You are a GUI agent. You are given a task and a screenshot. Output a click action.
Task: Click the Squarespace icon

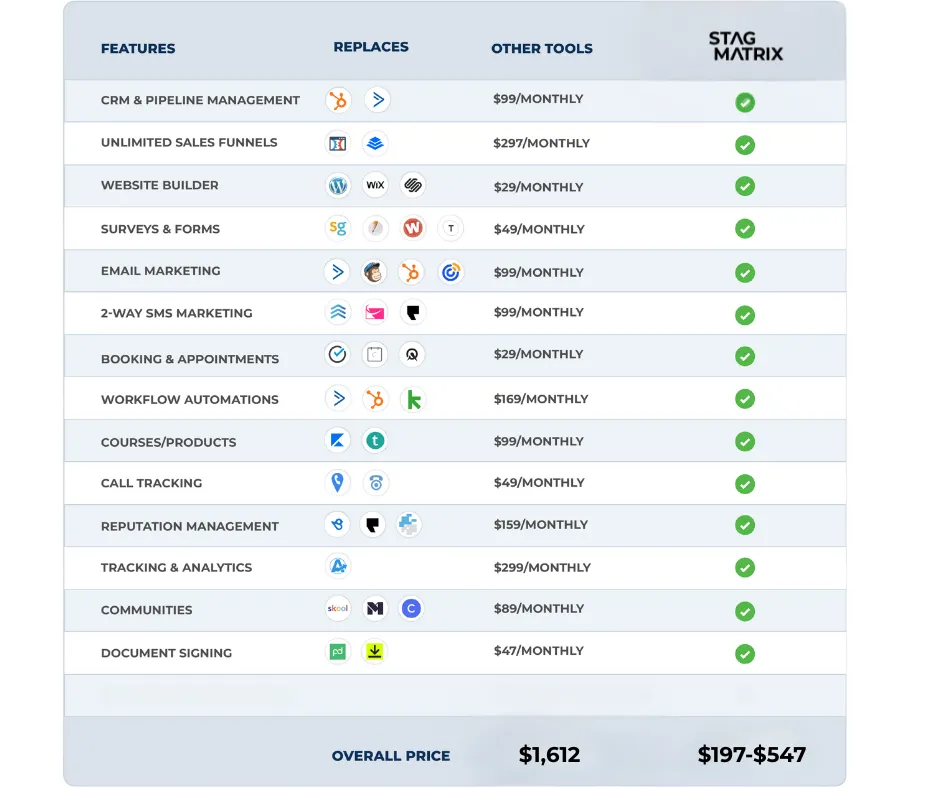point(412,185)
